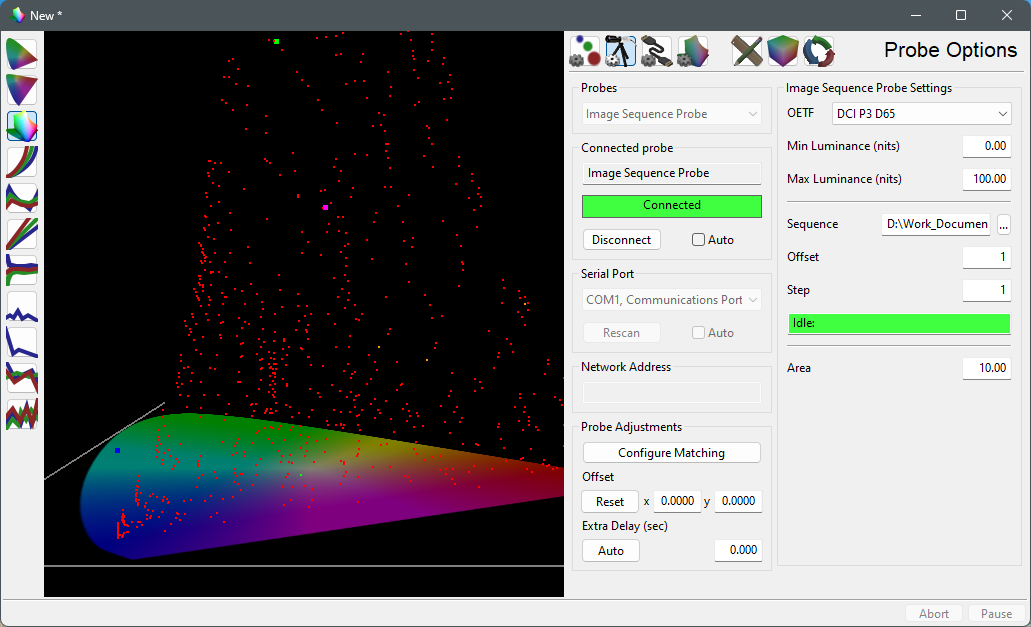This screenshot has width=1031, height=627.
Task: Click the green Connected status bar
Action: [671, 206]
